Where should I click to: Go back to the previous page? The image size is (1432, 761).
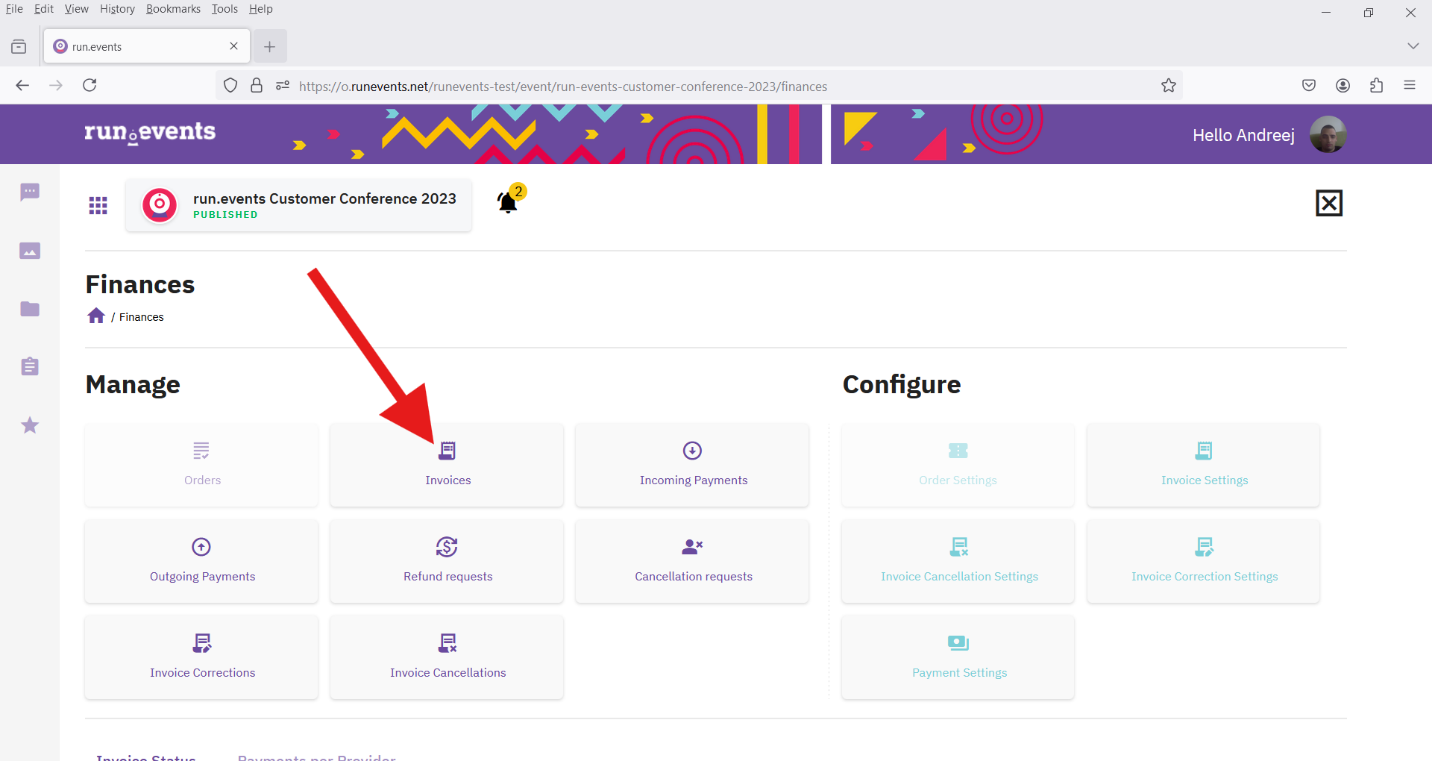(x=23, y=86)
